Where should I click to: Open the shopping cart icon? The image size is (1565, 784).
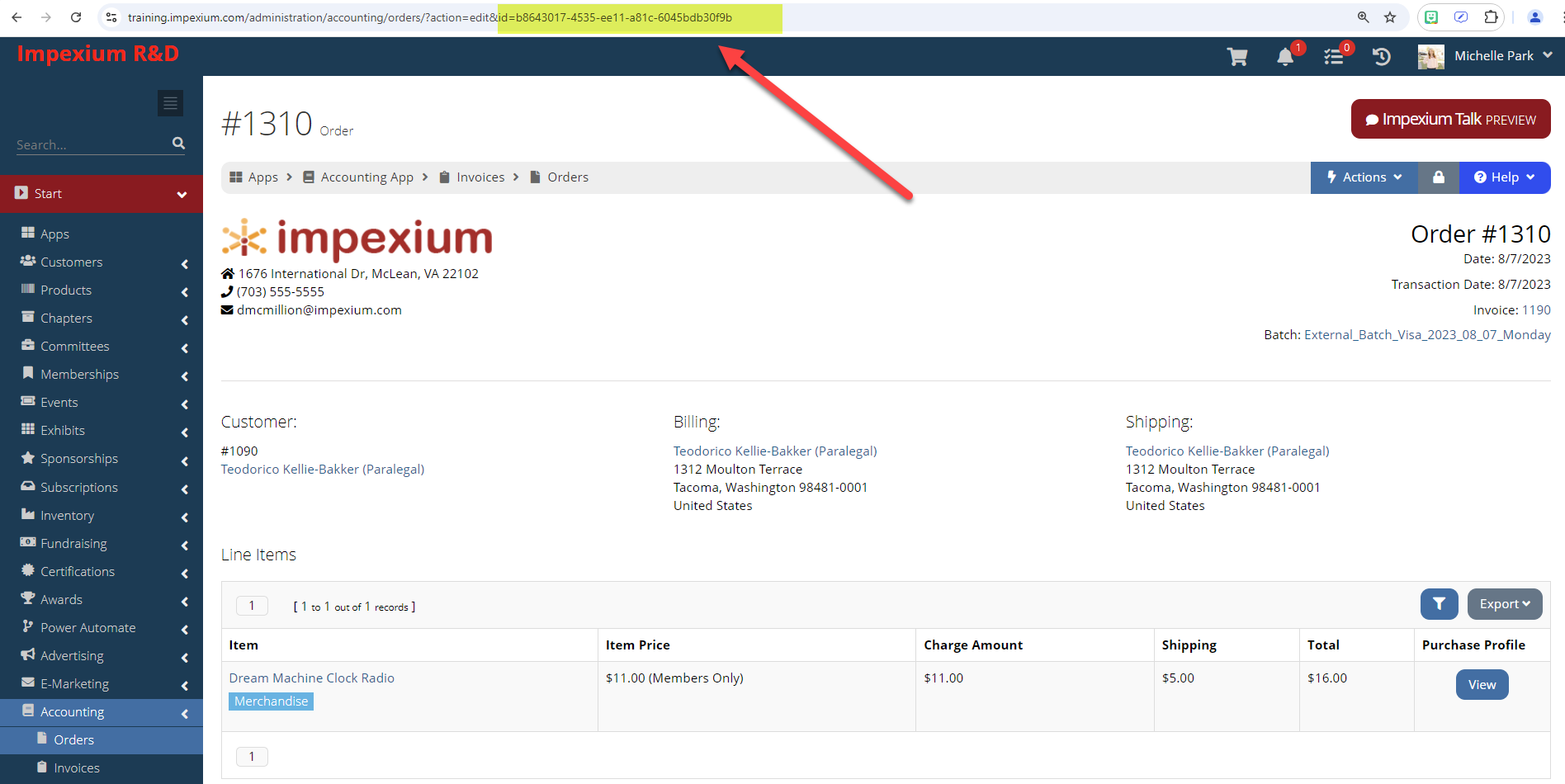point(1236,56)
